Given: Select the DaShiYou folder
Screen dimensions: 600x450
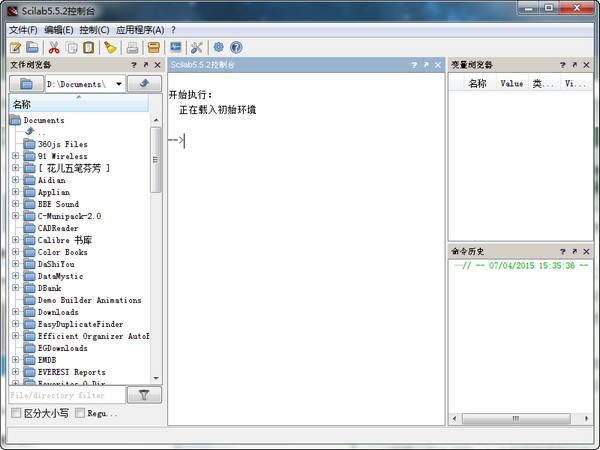Looking at the screenshot, I should tap(49, 264).
